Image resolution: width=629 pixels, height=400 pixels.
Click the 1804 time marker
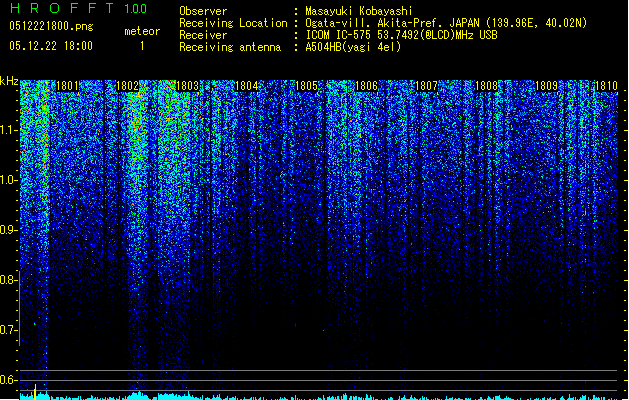[x=246, y=86]
